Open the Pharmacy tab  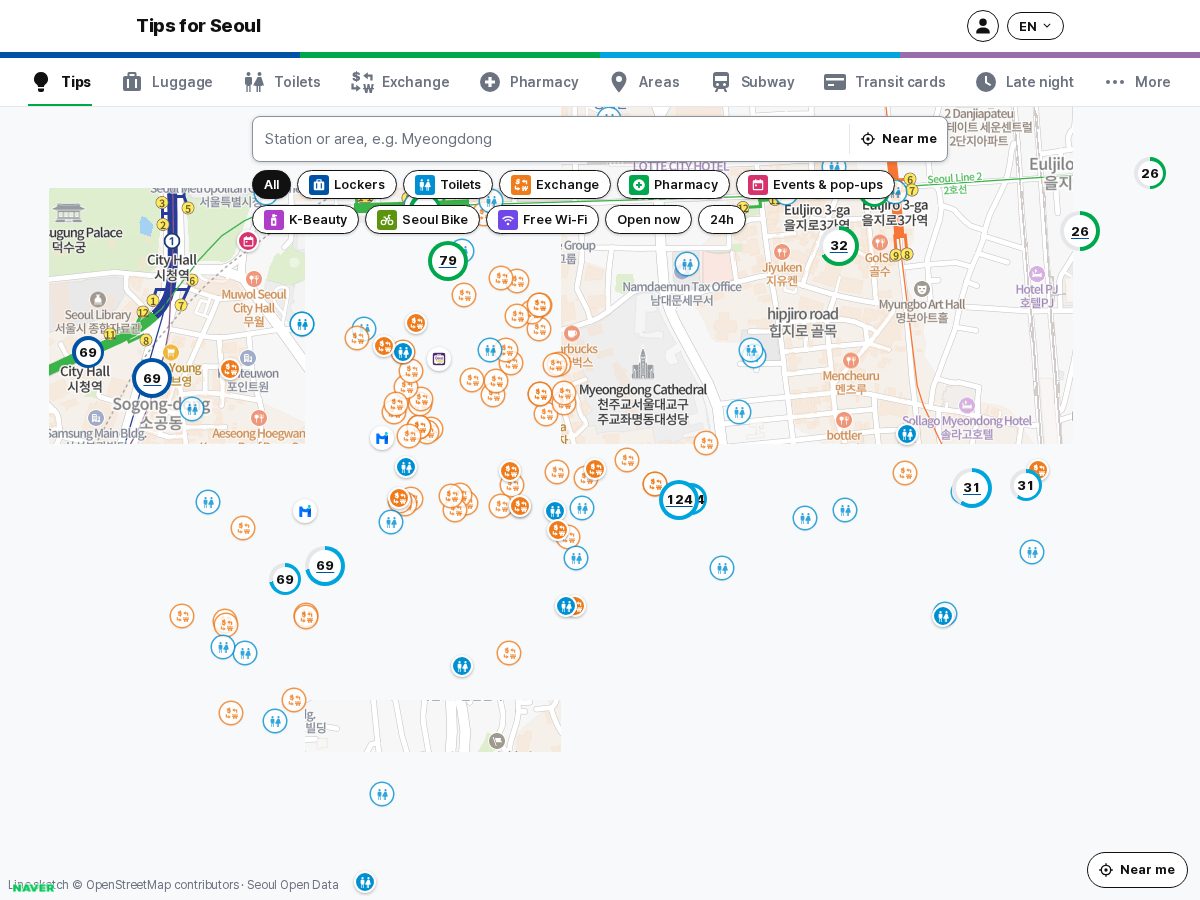click(529, 82)
